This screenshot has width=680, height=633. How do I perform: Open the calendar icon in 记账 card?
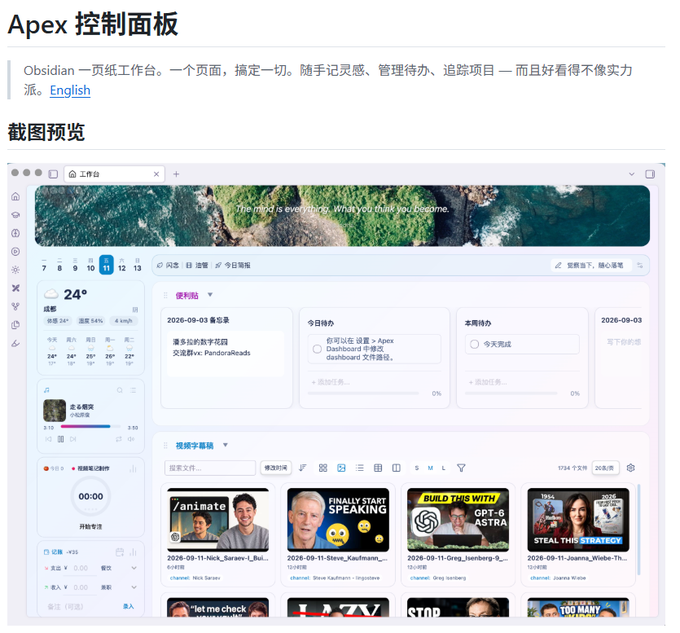pos(120,552)
